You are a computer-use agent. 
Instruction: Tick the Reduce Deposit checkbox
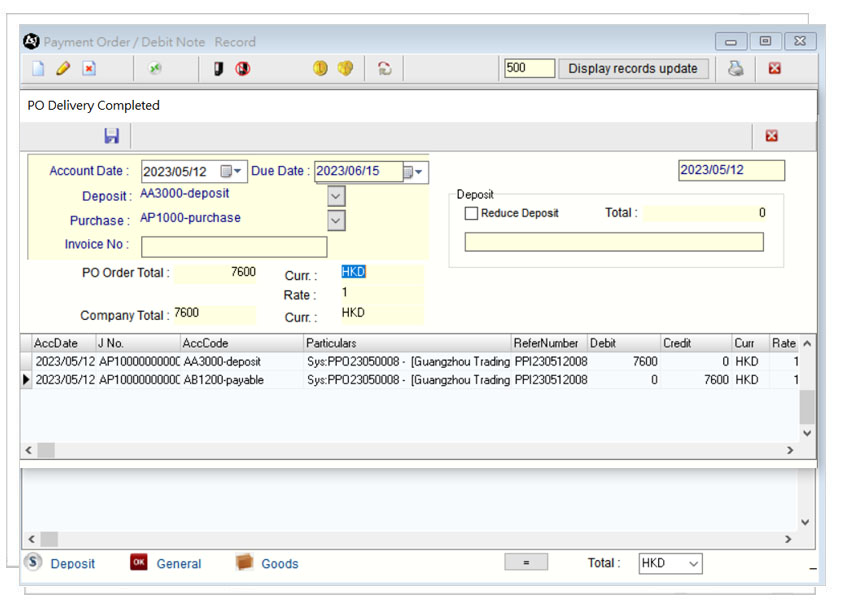pos(471,213)
